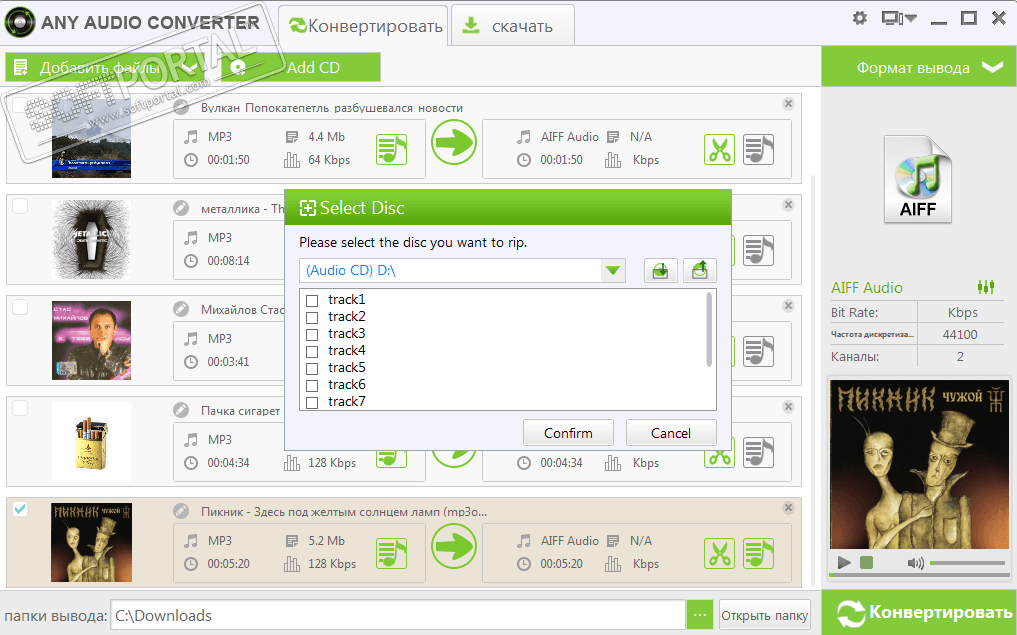Click the preview playback progress bar

click(919, 575)
